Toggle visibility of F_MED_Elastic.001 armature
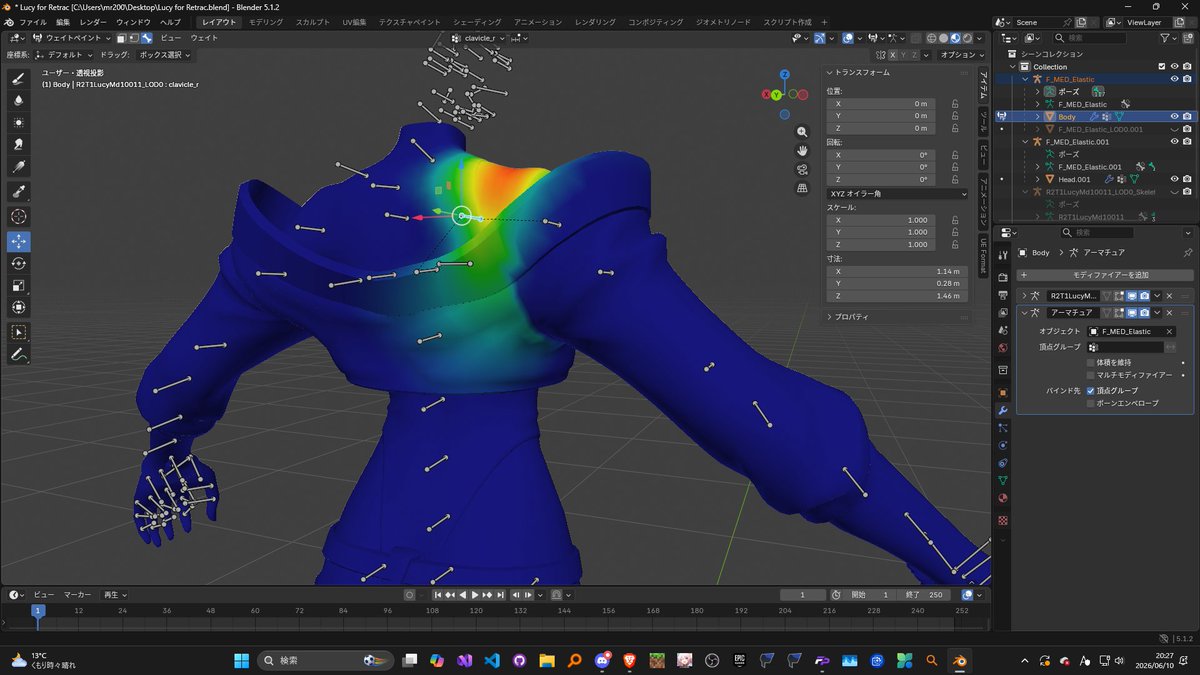Viewport: 1200px width, 675px height. [x=1174, y=142]
